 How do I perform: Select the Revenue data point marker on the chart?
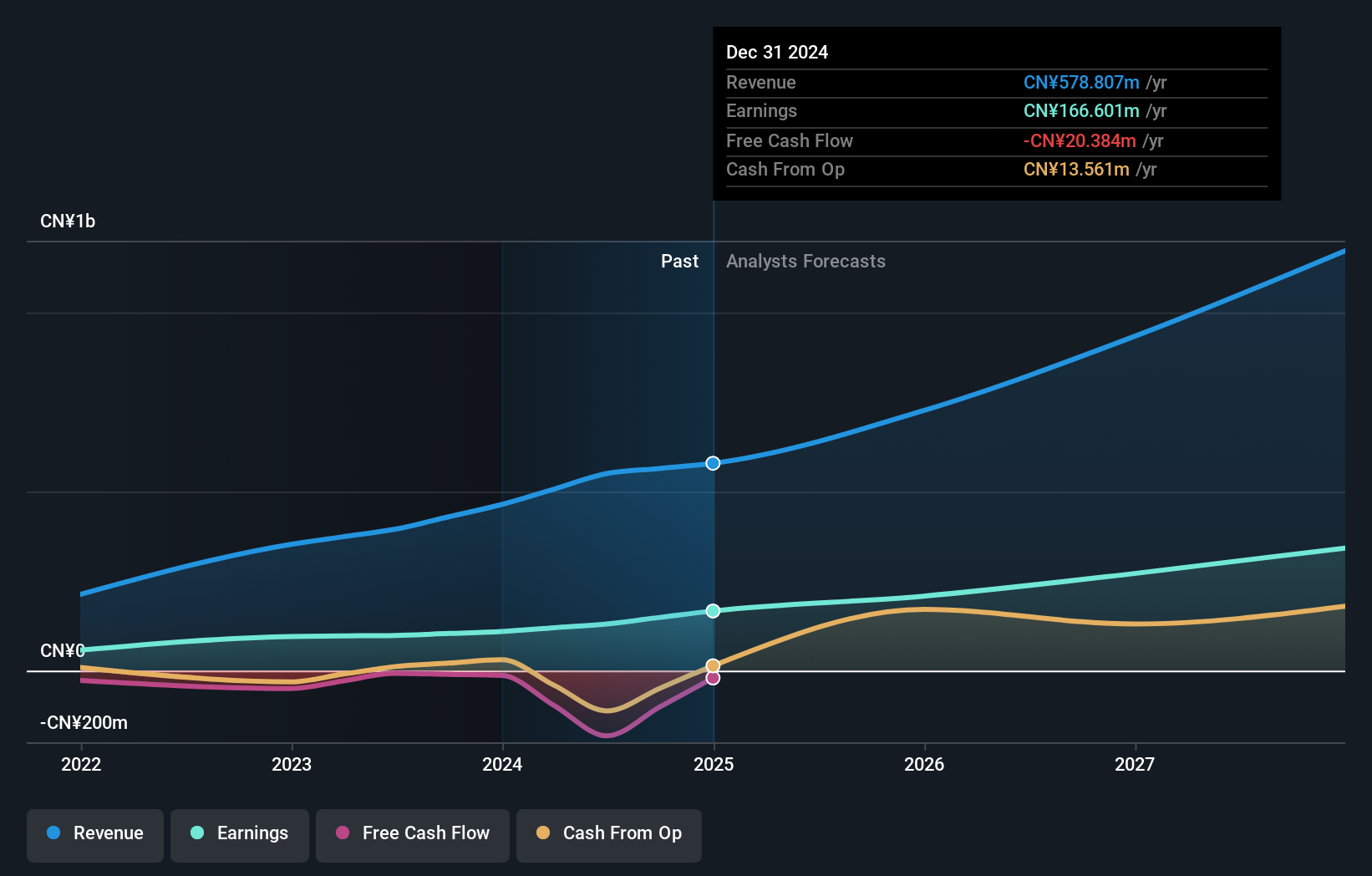coord(713,462)
